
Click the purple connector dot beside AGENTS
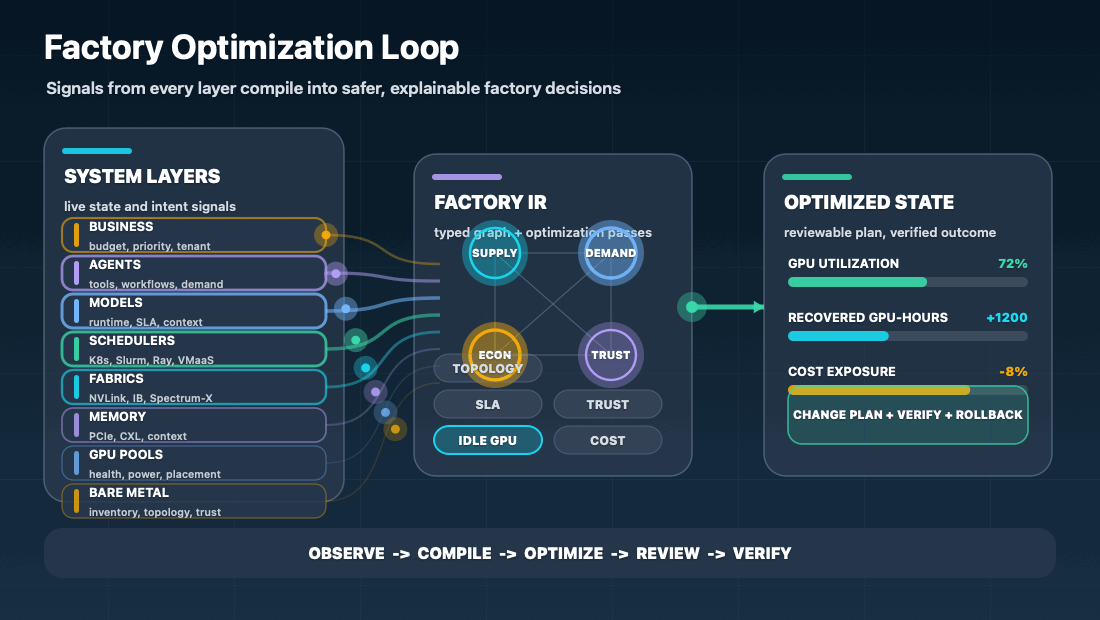(335, 274)
